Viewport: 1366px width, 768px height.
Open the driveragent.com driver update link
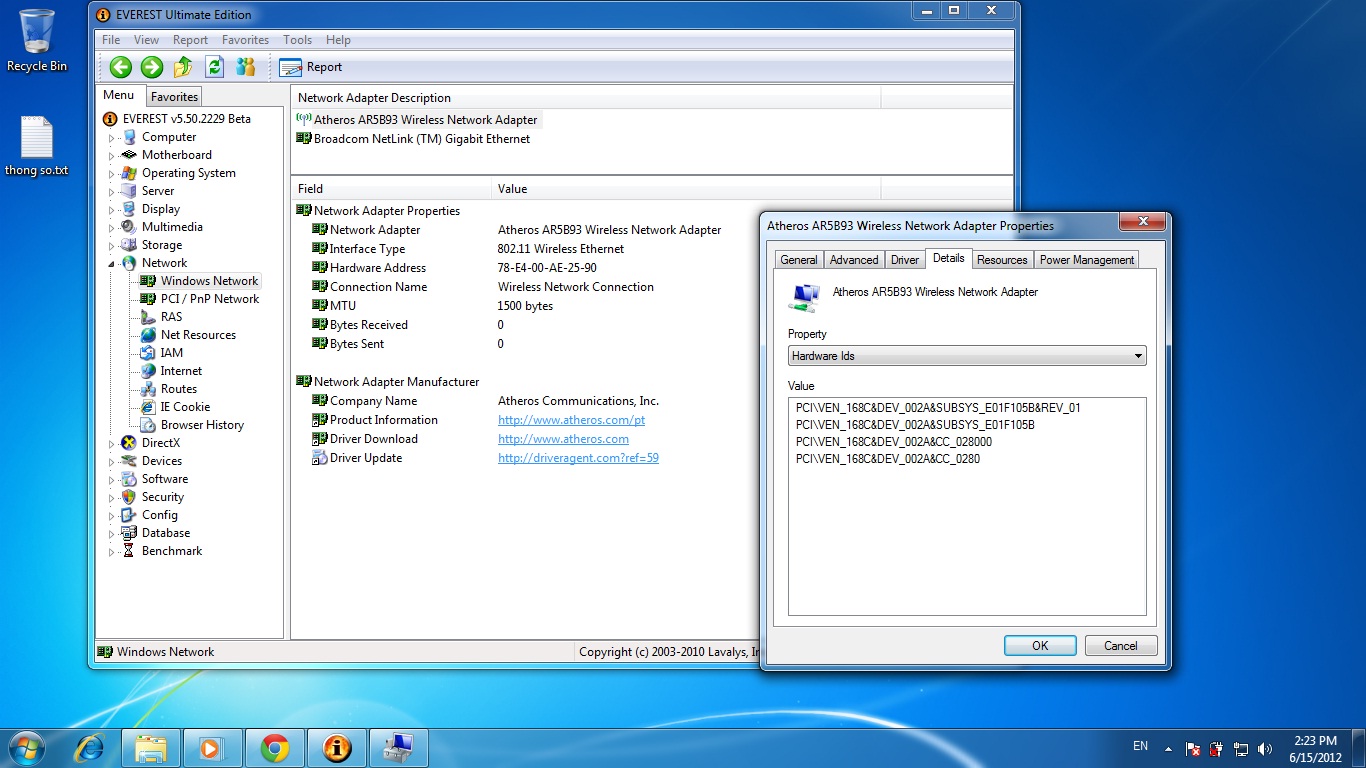pos(578,458)
